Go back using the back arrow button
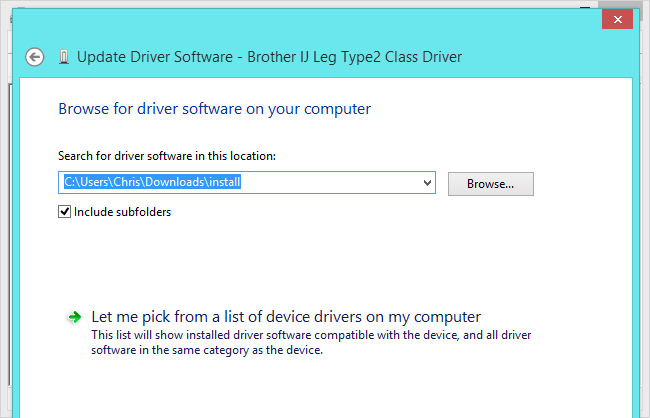This screenshot has width=650, height=418. tap(36, 57)
